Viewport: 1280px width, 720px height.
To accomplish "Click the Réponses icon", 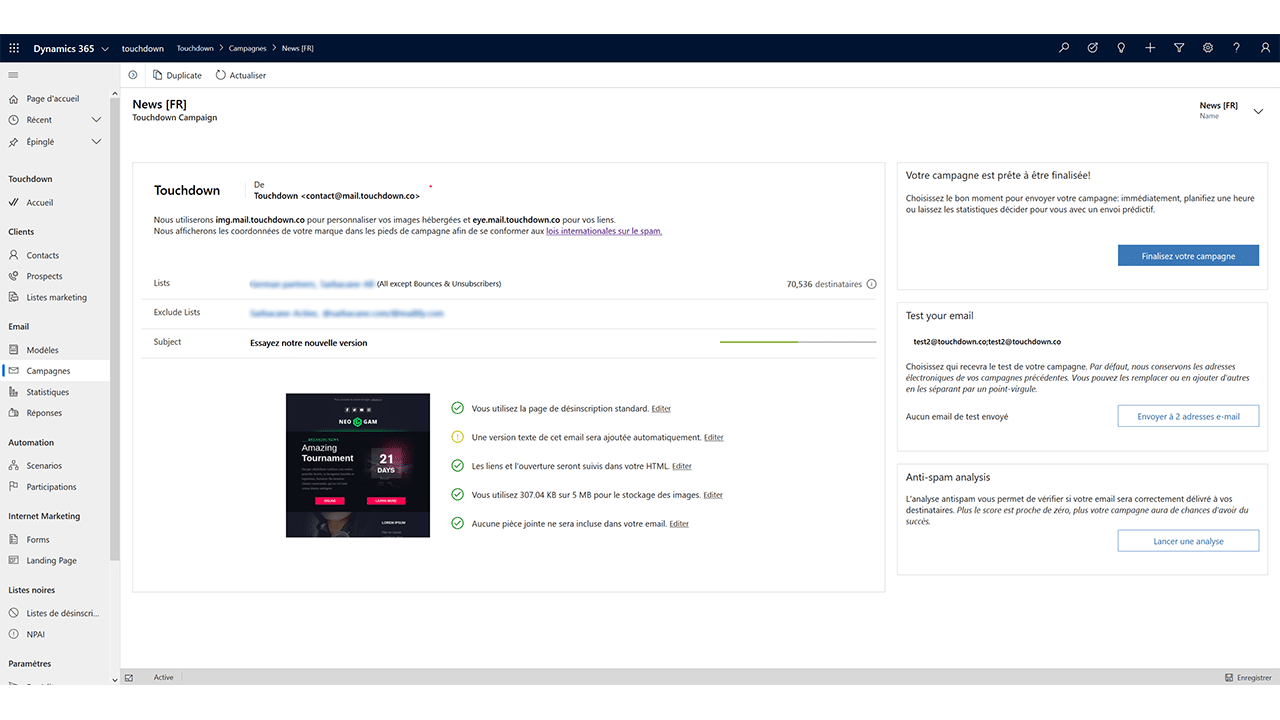I will pyautogui.click(x=14, y=413).
